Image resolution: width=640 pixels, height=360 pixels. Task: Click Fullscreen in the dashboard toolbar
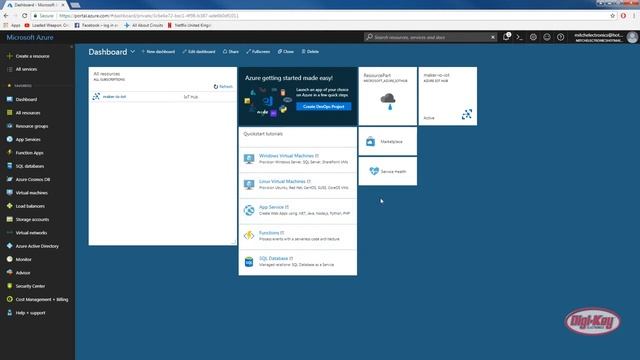[x=258, y=52]
